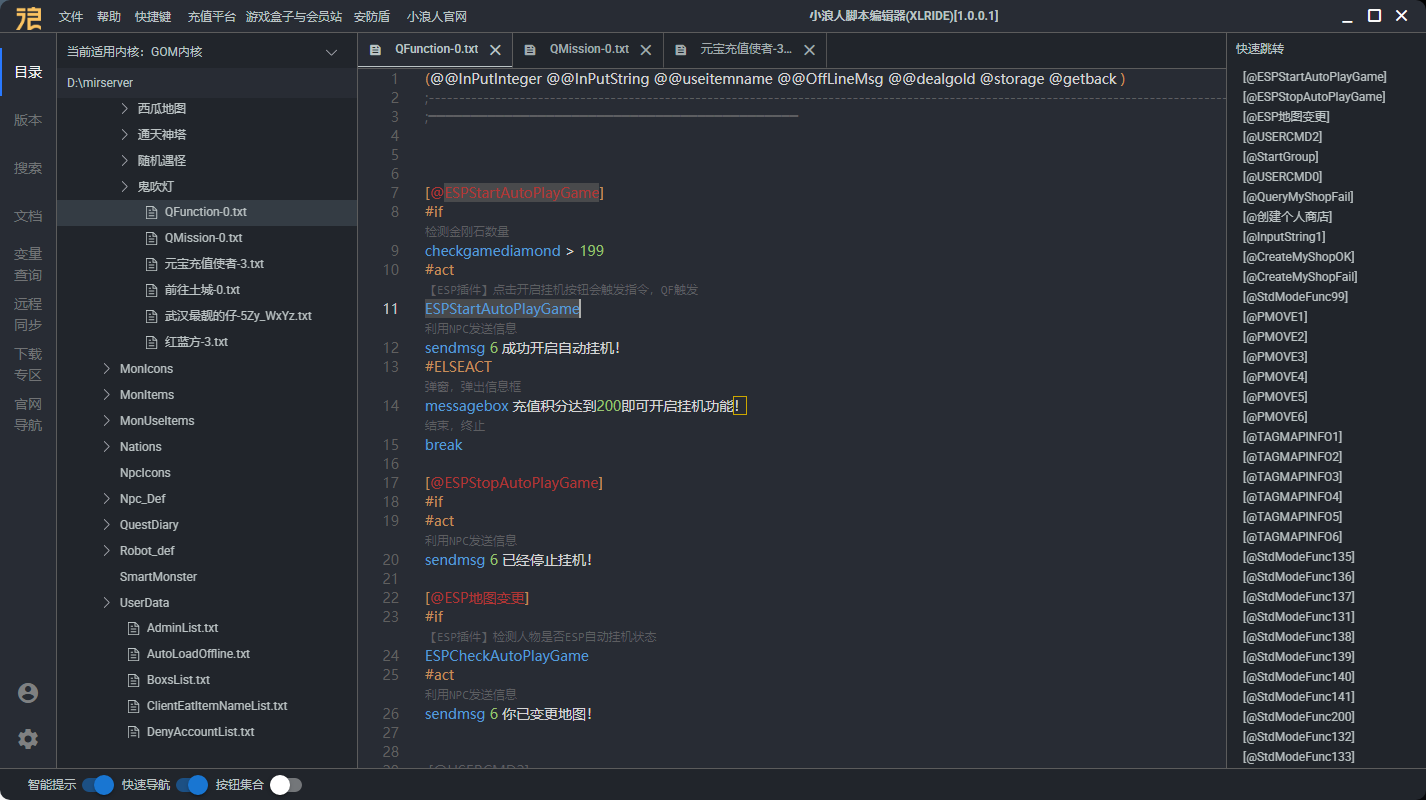Open the 文件 menu
Screen dimensions: 1426x800
click(x=70, y=16)
